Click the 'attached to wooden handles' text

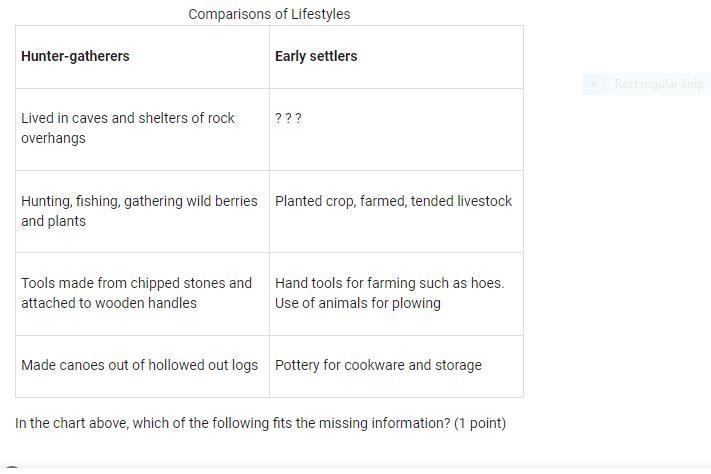[109, 303]
